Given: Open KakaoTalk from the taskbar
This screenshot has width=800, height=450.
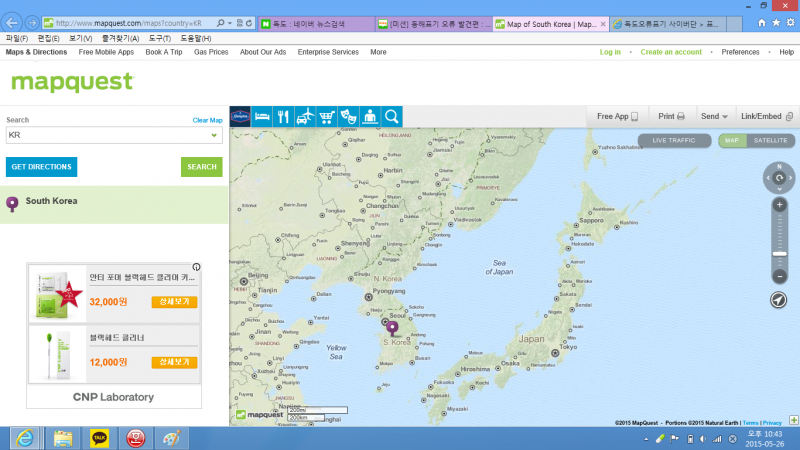Looking at the screenshot, I should (99, 438).
